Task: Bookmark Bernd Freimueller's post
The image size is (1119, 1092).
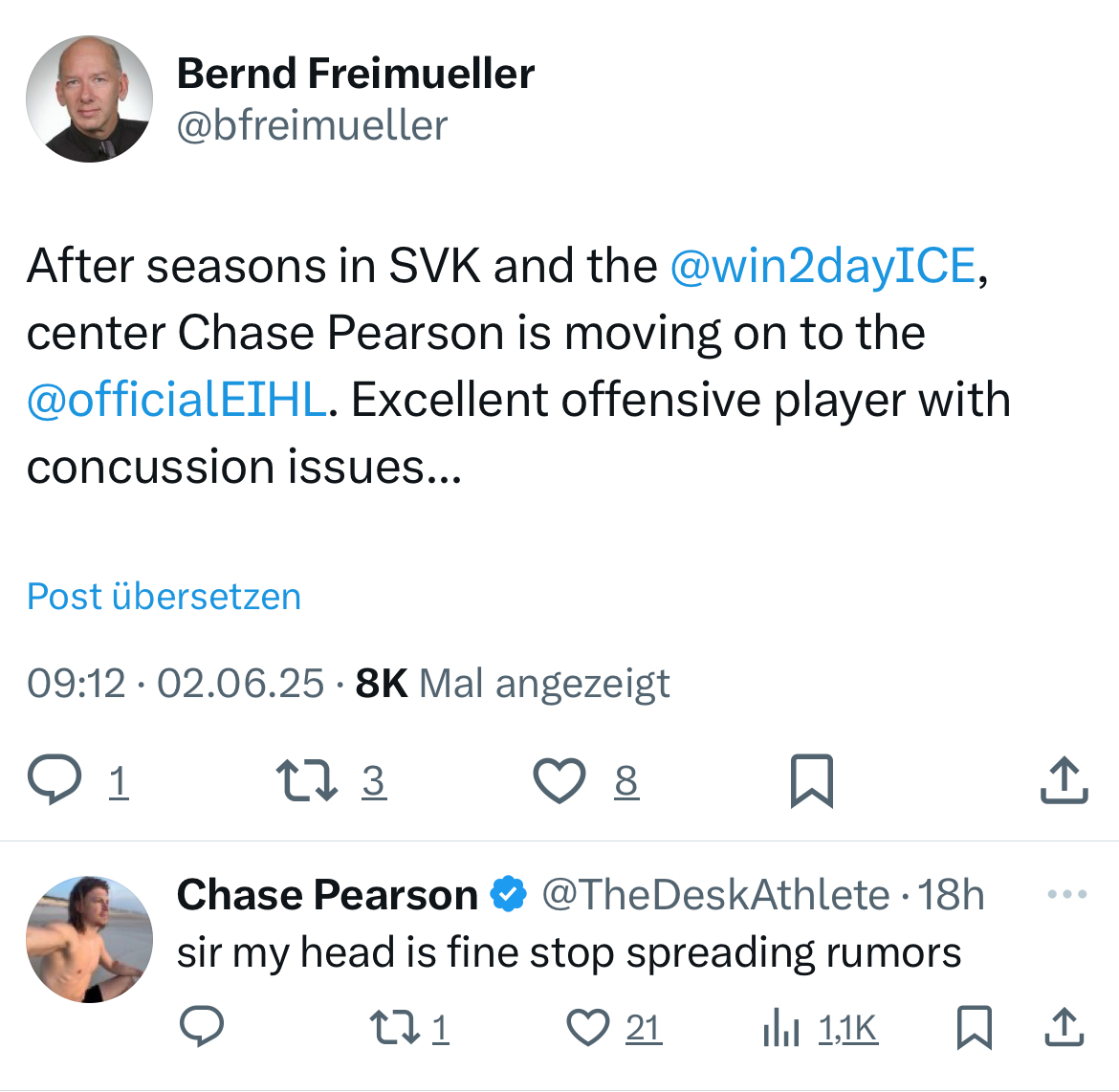Action: point(812,780)
